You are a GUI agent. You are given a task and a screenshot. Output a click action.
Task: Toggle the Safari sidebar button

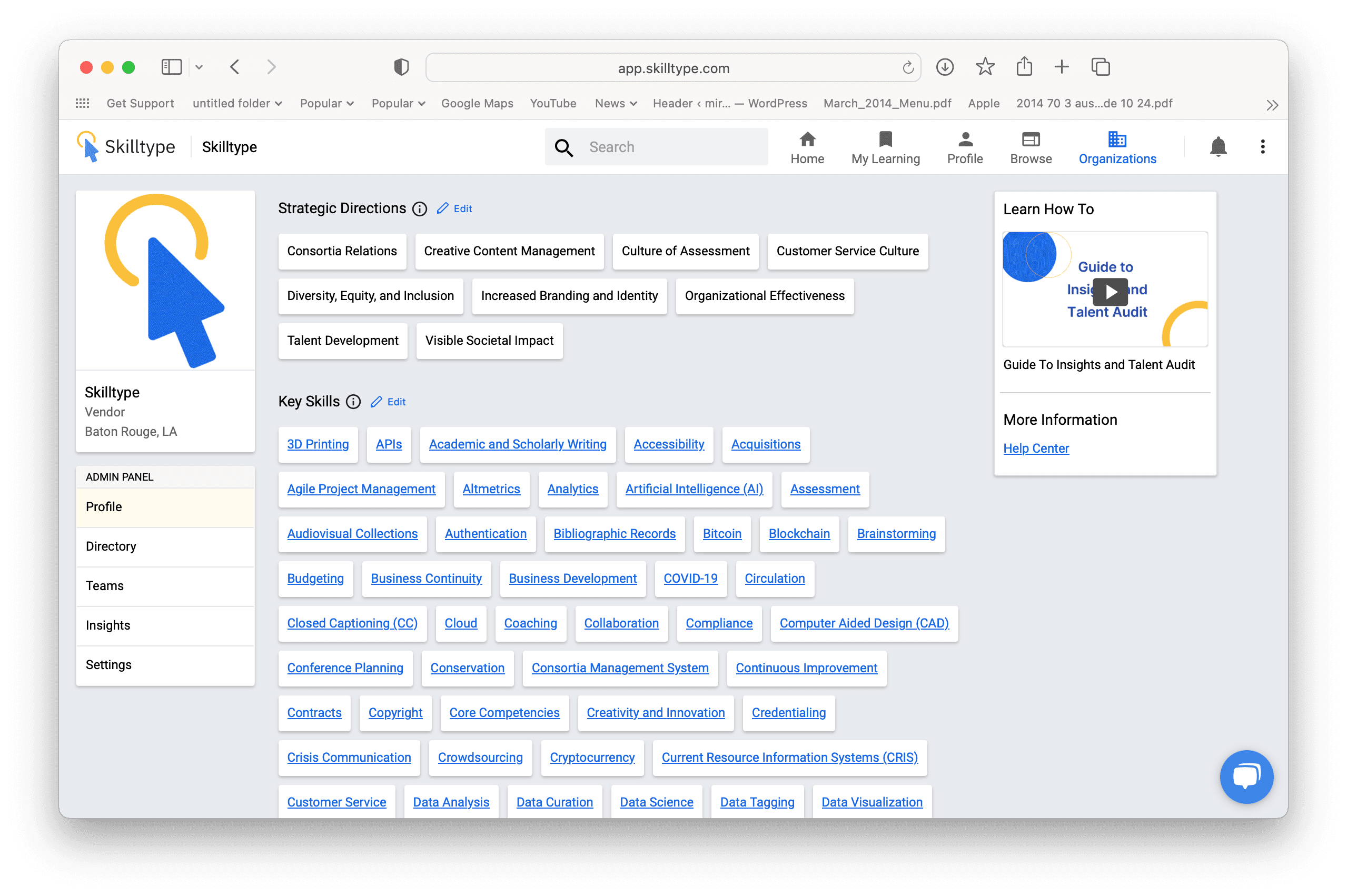[x=172, y=67]
